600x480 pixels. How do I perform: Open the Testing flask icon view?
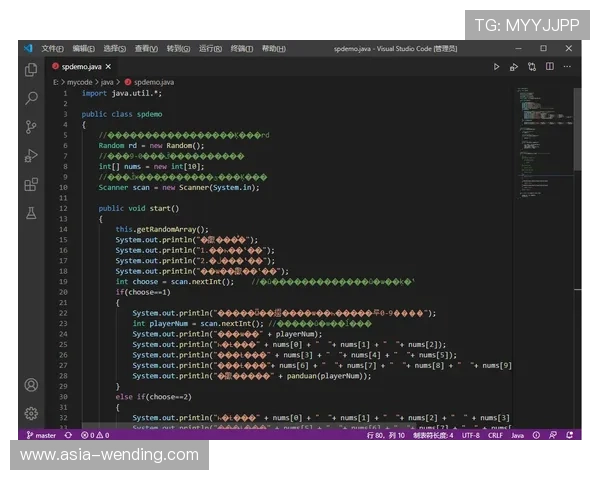point(31,213)
